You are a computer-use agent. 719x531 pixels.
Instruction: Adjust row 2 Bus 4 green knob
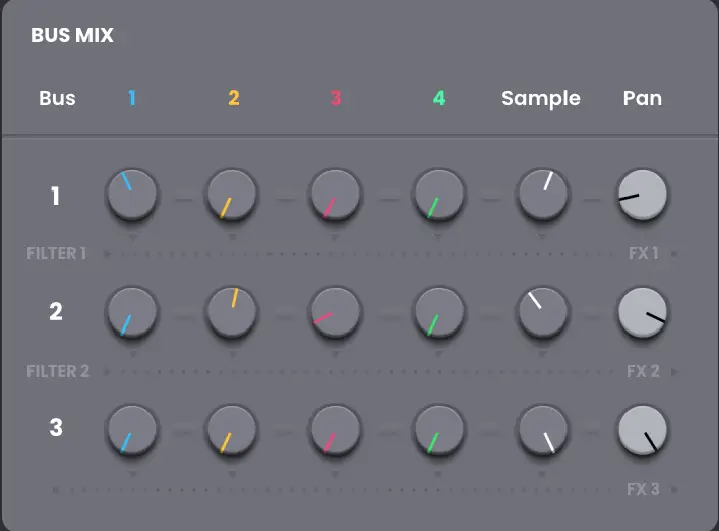point(439,312)
